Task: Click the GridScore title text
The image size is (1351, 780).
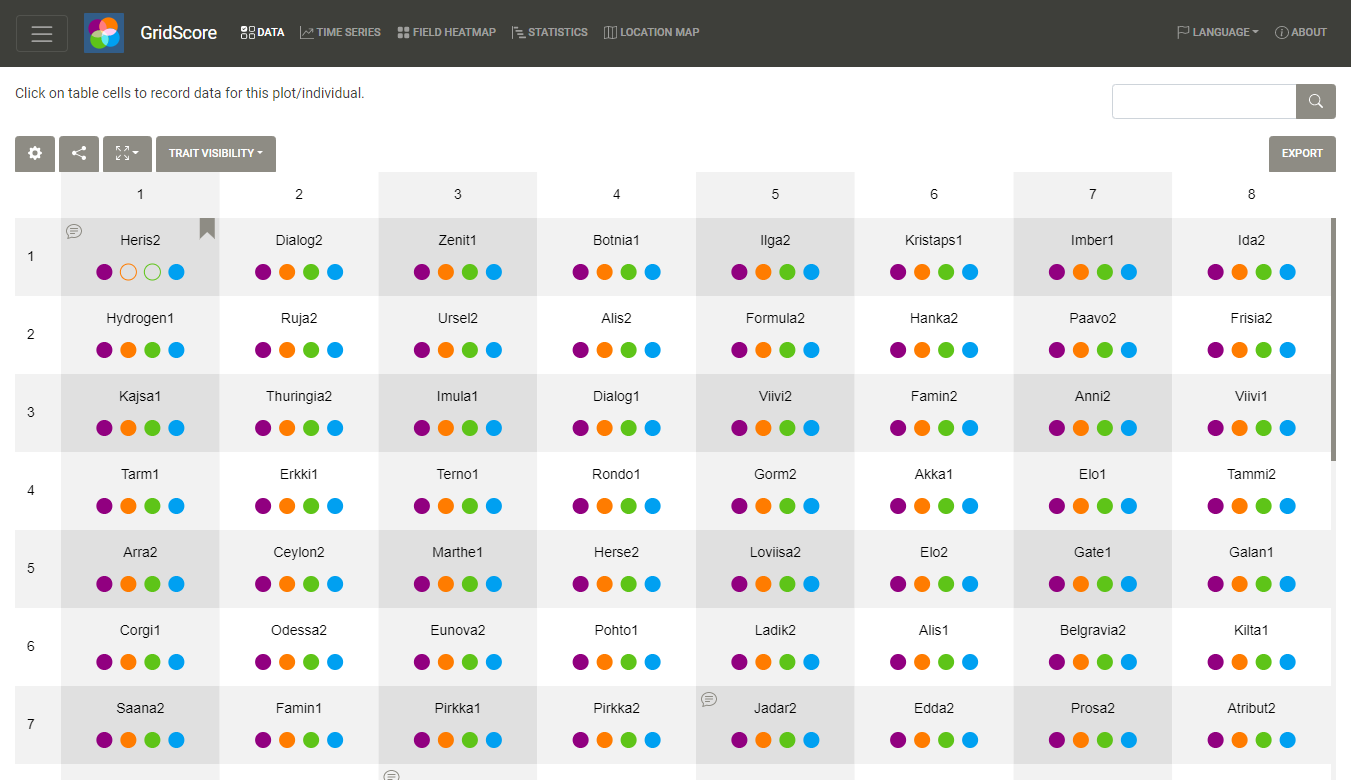Action: 178,33
